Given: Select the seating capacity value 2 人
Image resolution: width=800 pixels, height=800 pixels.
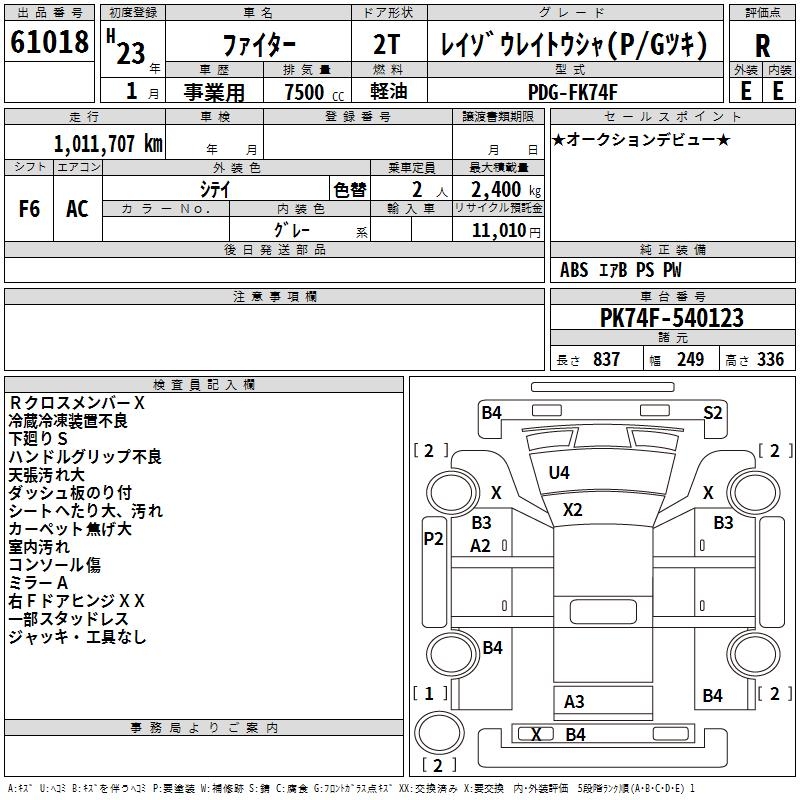Looking at the screenshot, I should click(430, 190).
